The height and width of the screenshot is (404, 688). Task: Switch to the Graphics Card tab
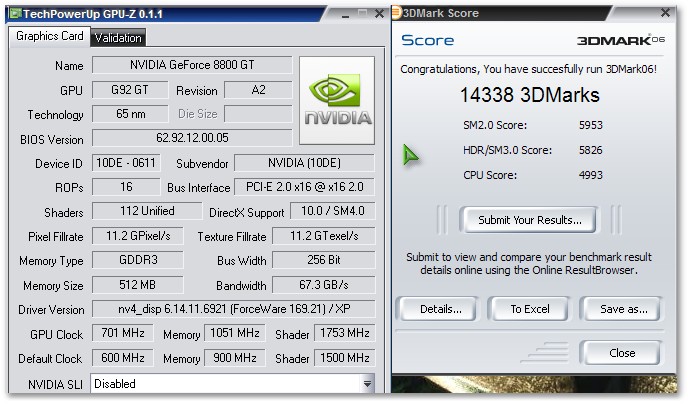(50, 36)
